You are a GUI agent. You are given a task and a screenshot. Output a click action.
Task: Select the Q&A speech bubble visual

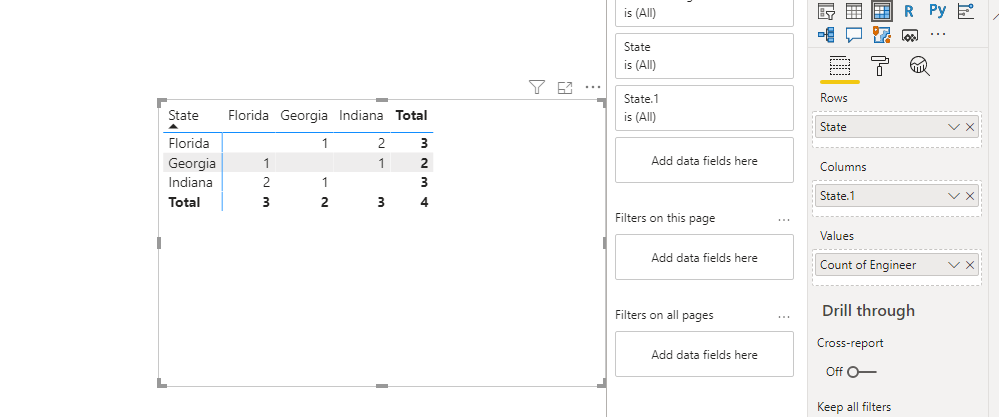coord(854,34)
